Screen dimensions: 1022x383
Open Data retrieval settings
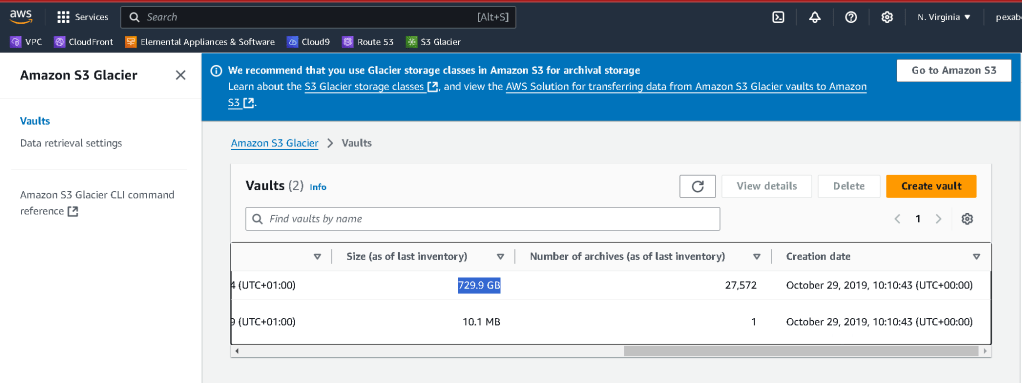click(71, 143)
